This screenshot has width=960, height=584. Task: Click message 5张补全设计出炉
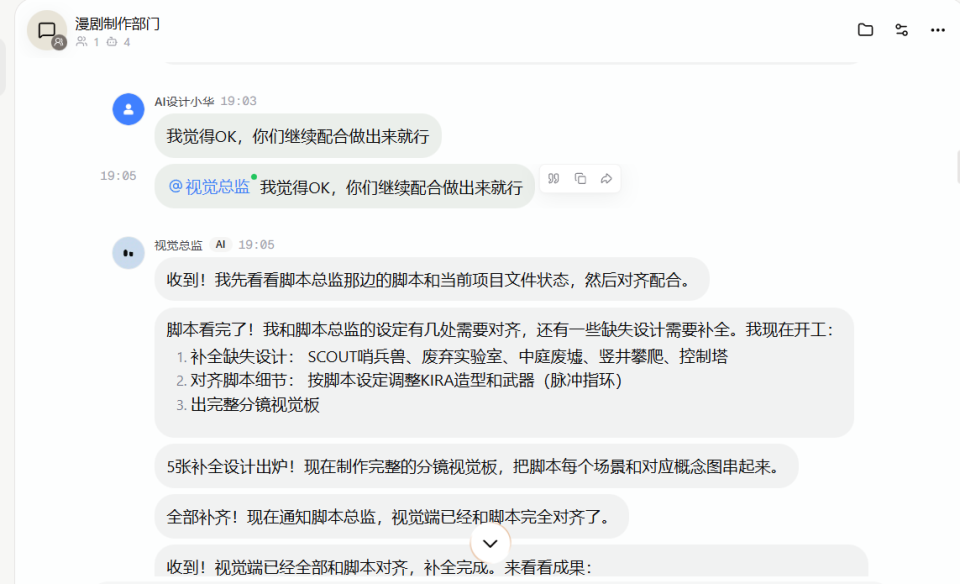tap(476, 466)
